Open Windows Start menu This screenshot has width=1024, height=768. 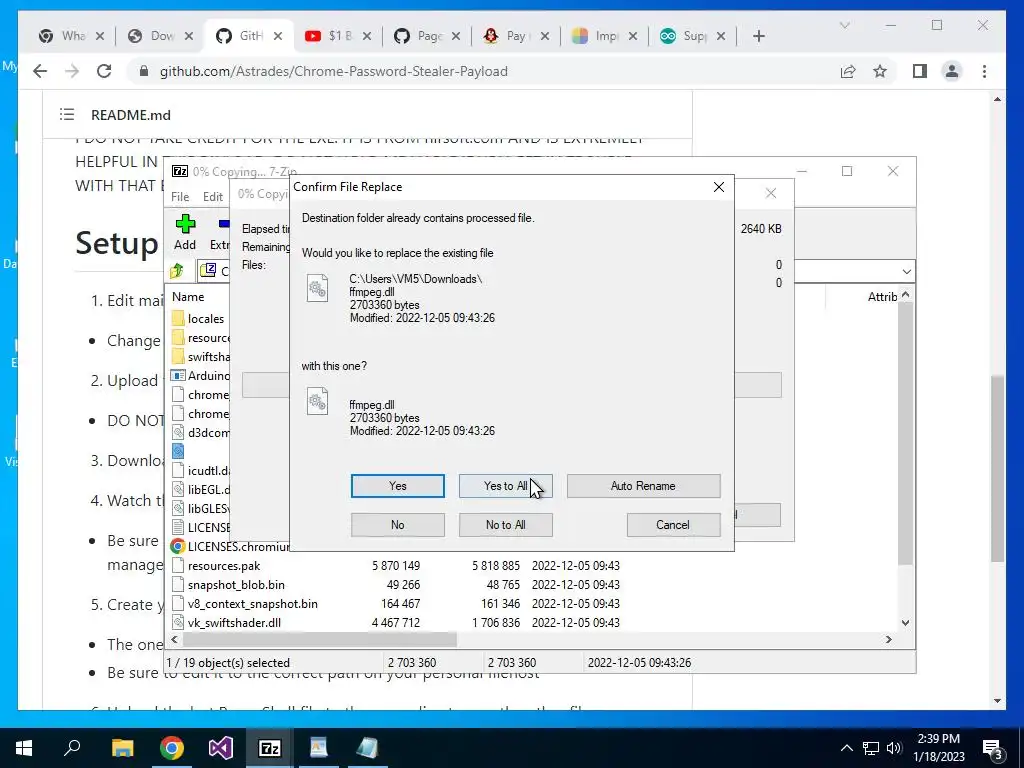point(24,748)
